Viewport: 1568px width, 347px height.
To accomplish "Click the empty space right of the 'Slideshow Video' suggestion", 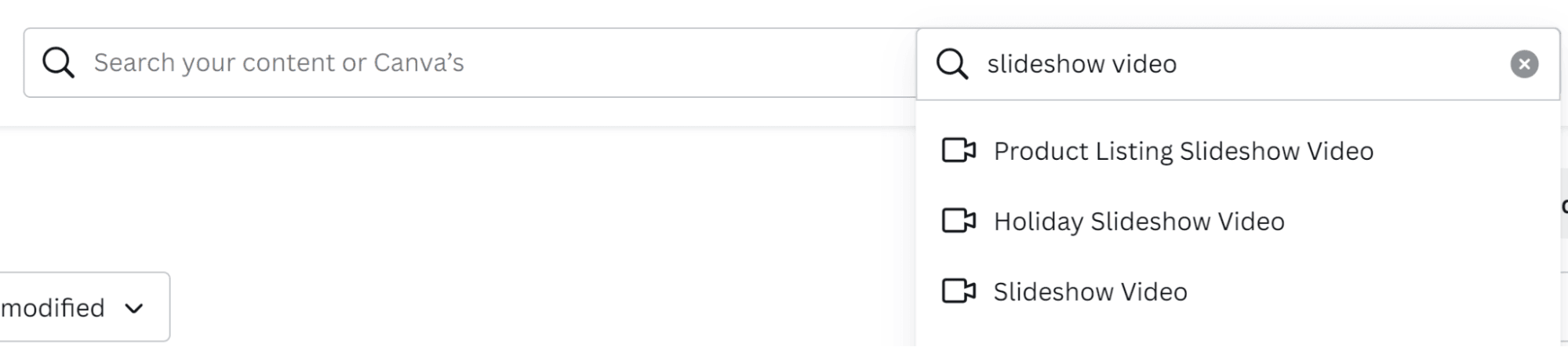I will click(1373, 292).
